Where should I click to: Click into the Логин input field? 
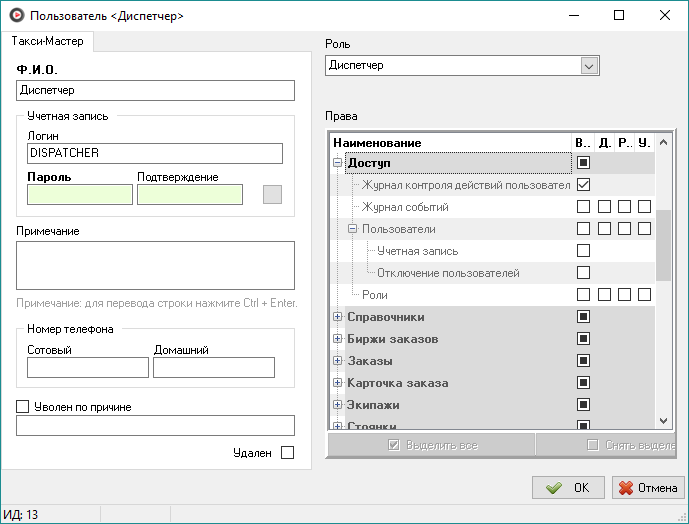[x=155, y=153]
